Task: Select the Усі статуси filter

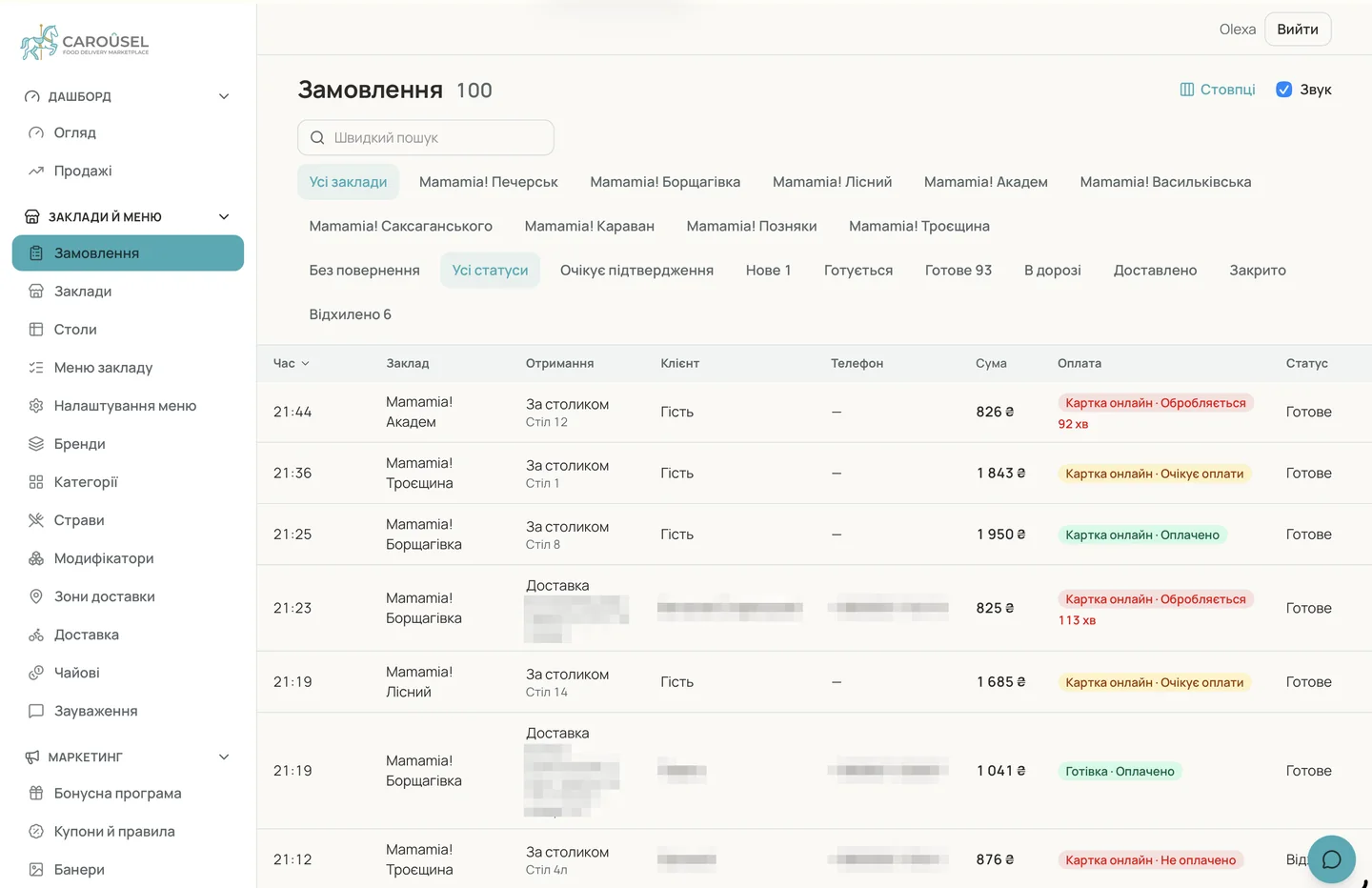Action: tap(490, 271)
